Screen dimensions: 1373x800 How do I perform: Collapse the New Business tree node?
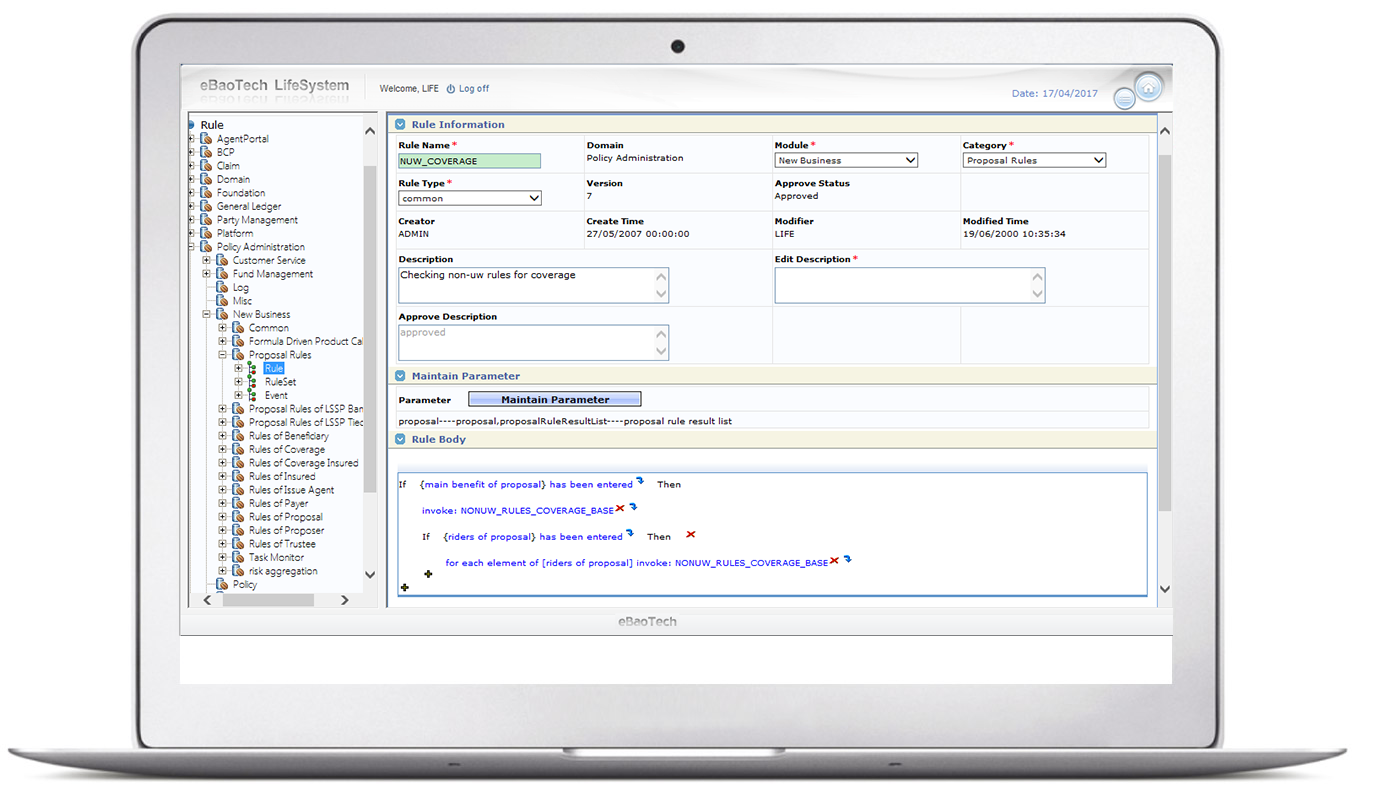point(207,315)
